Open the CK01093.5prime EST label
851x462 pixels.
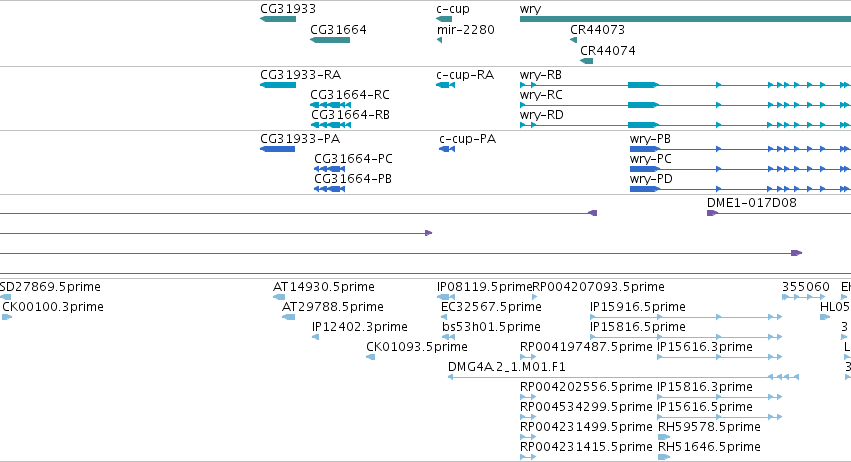pos(417,347)
